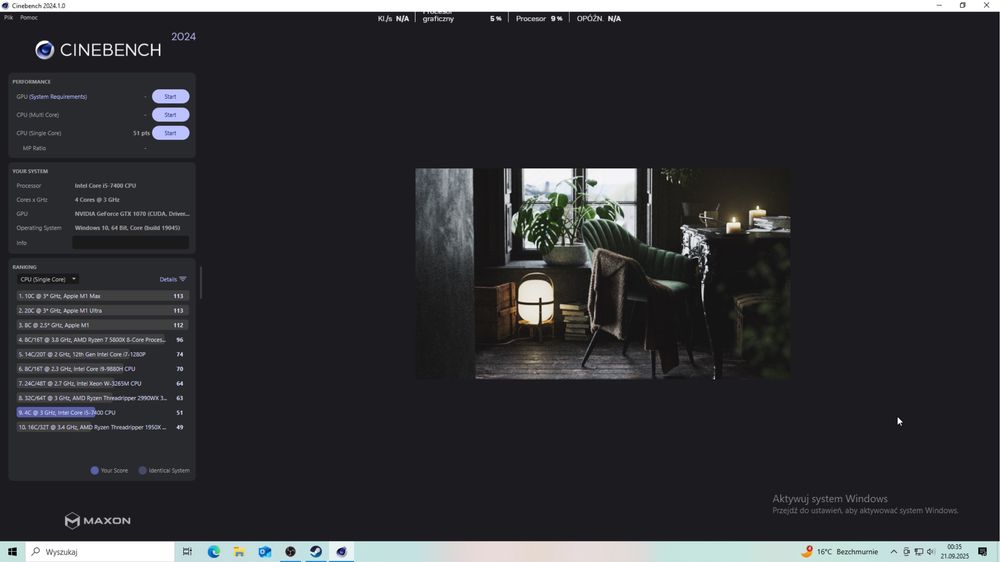Click the ranking panel scrollbar
Image resolution: width=1000 pixels, height=562 pixels.
coord(201,283)
